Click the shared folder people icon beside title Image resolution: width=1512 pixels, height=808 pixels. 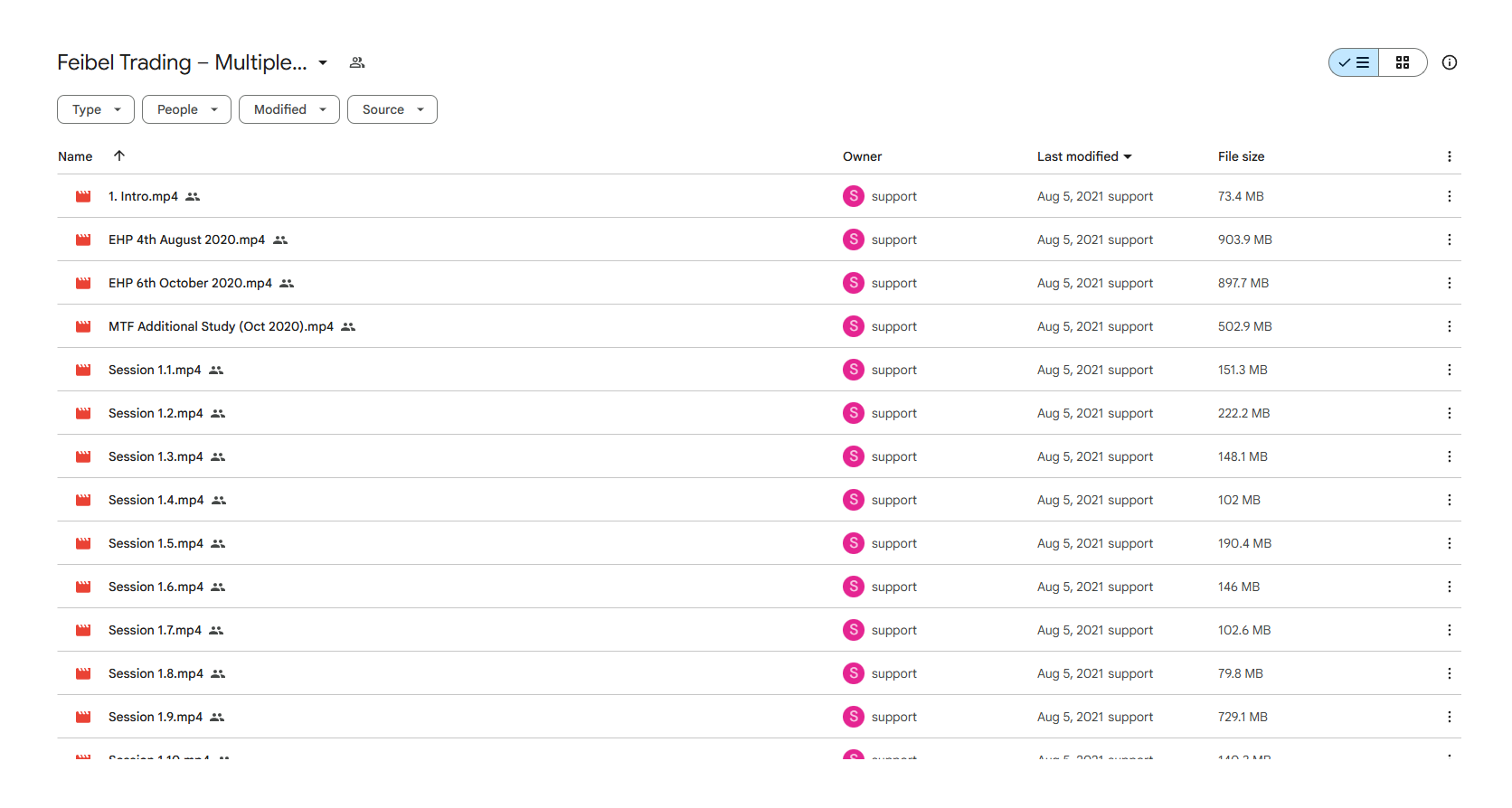tap(357, 62)
